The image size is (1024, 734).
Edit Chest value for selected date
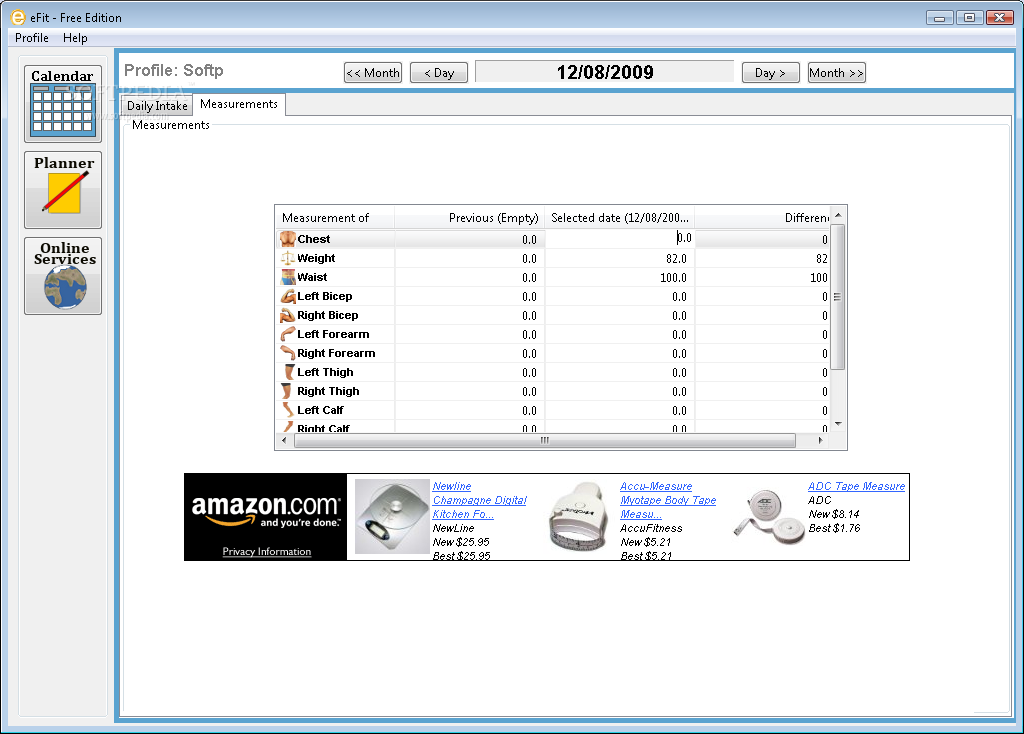[x=619, y=238]
